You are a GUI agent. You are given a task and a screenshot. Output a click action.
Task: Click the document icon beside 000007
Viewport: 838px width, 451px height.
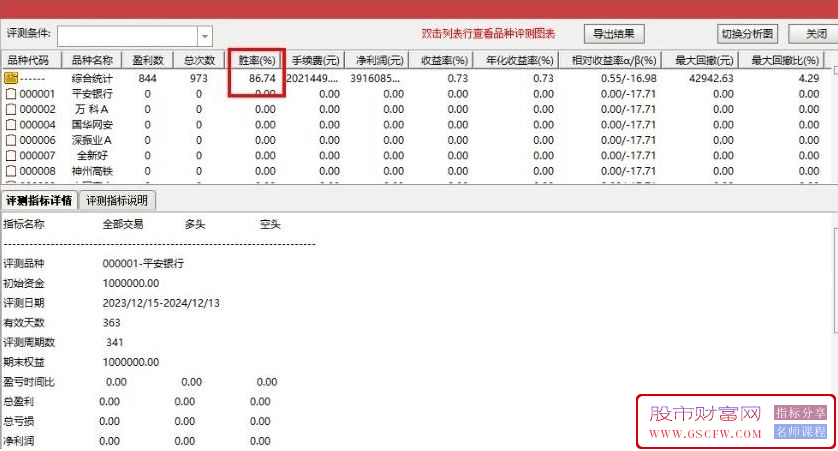point(11,156)
